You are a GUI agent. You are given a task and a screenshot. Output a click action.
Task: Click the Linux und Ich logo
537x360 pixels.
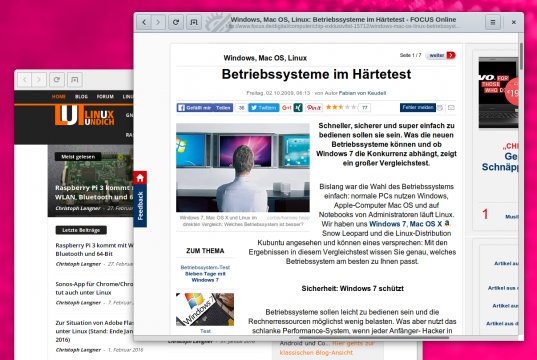click(x=84, y=115)
